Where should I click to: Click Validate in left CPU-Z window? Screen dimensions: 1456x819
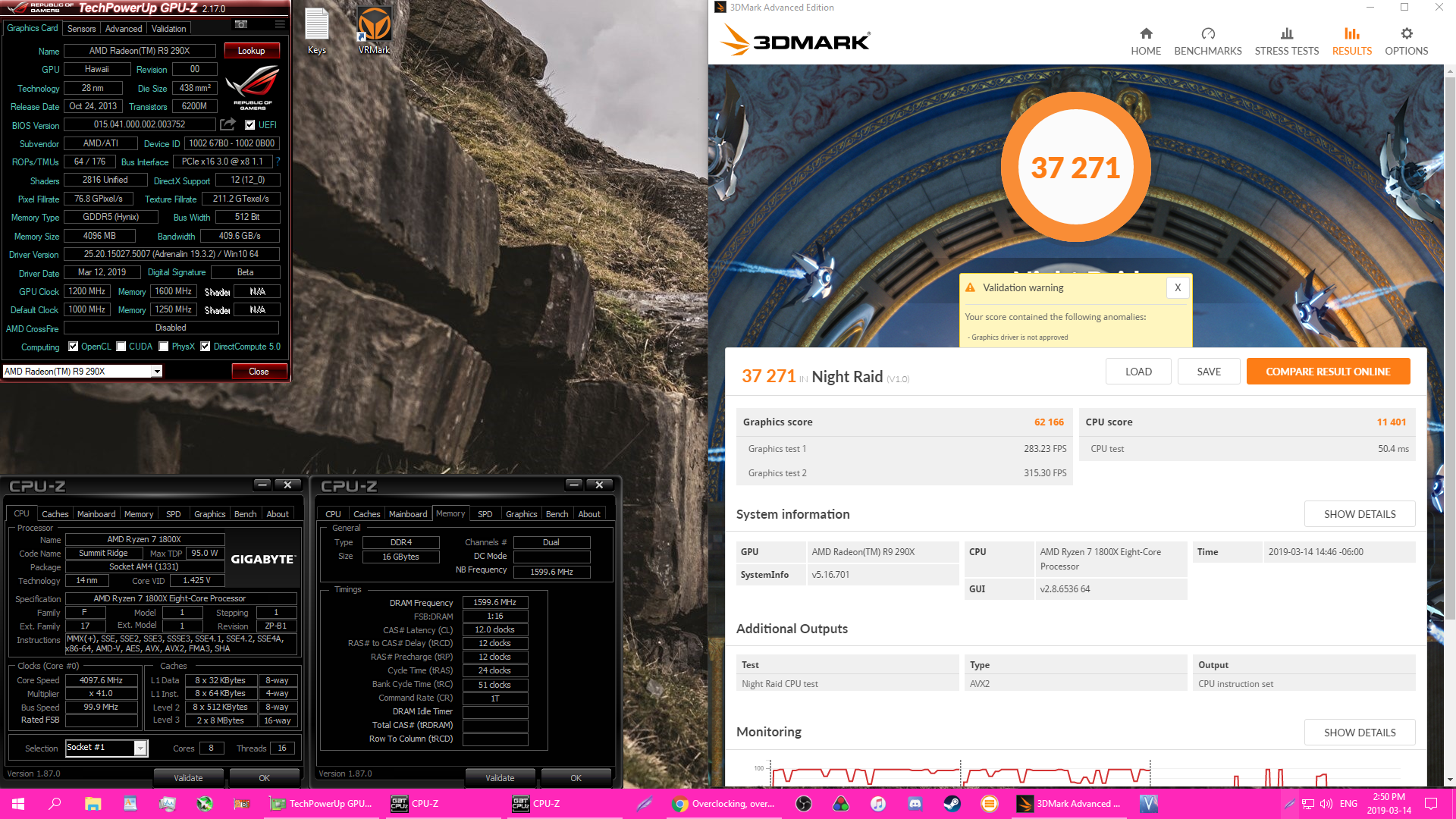pyautogui.click(x=188, y=778)
